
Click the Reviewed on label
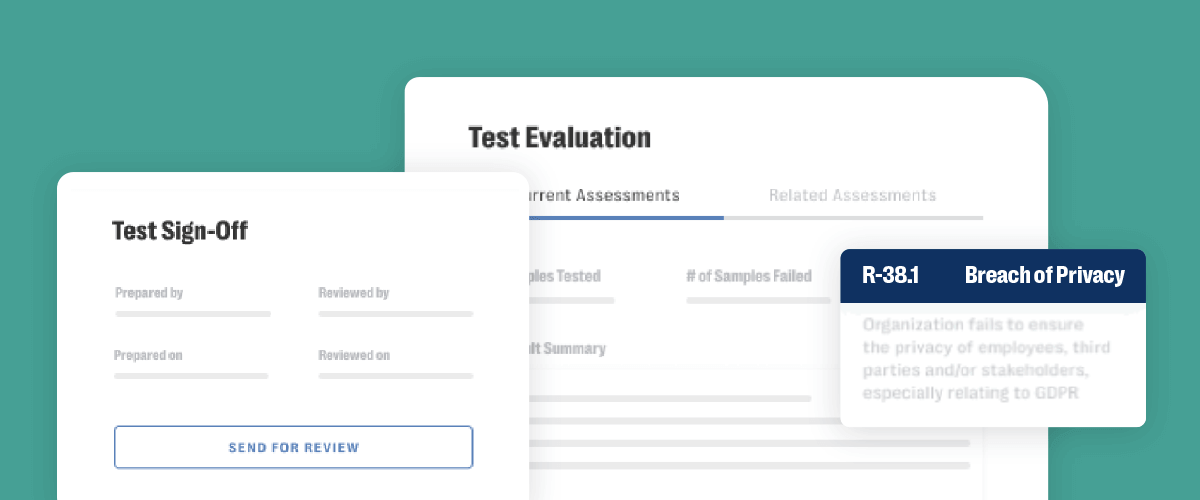coord(354,355)
